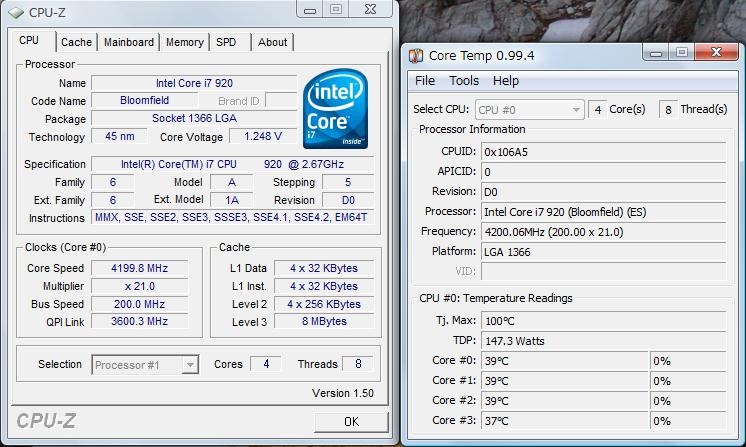
Task: Click the CPU-Z Cores count field '4'
Action: click(x=265, y=364)
